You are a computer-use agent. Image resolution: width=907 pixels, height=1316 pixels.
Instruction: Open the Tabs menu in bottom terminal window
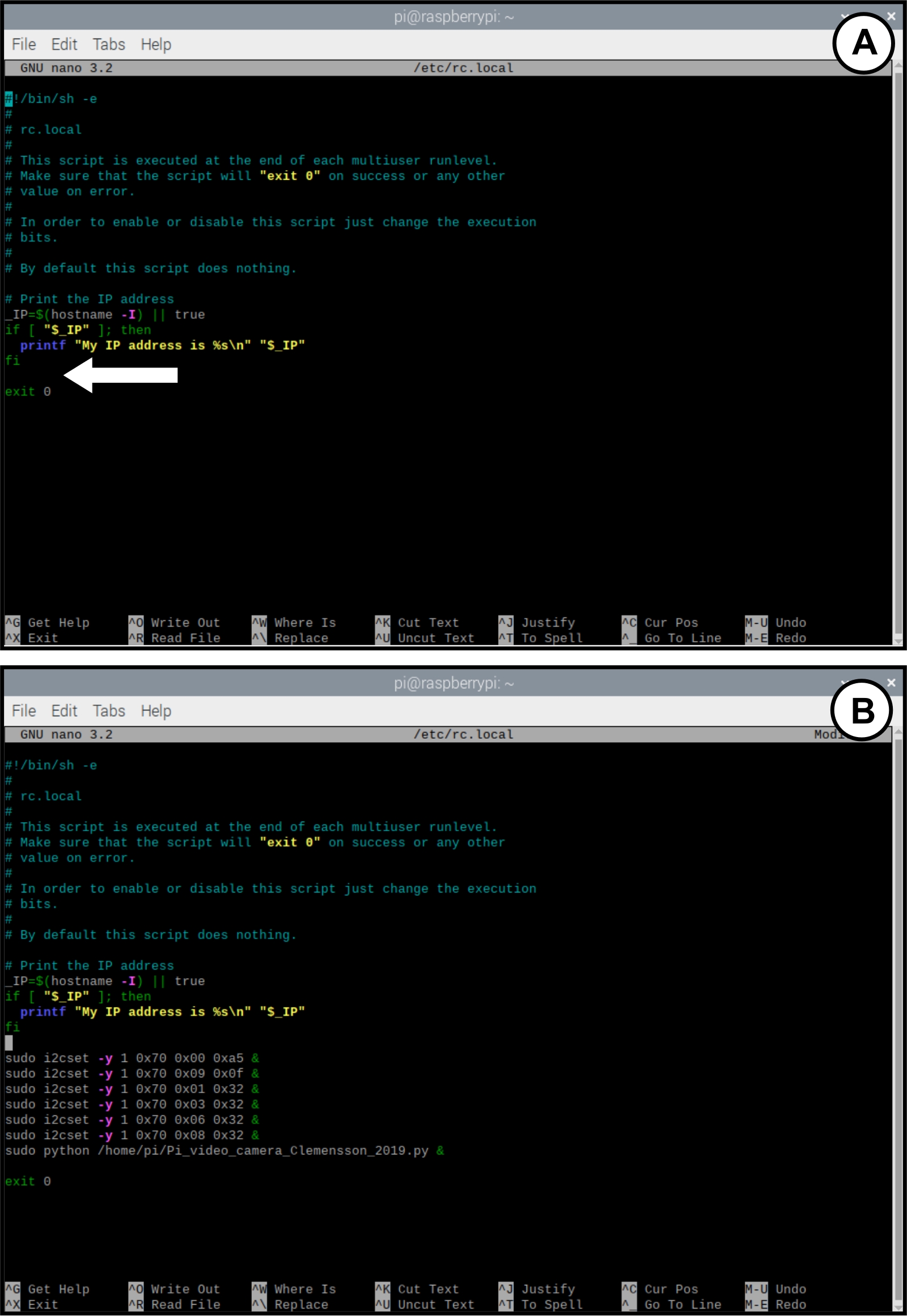coord(108,710)
